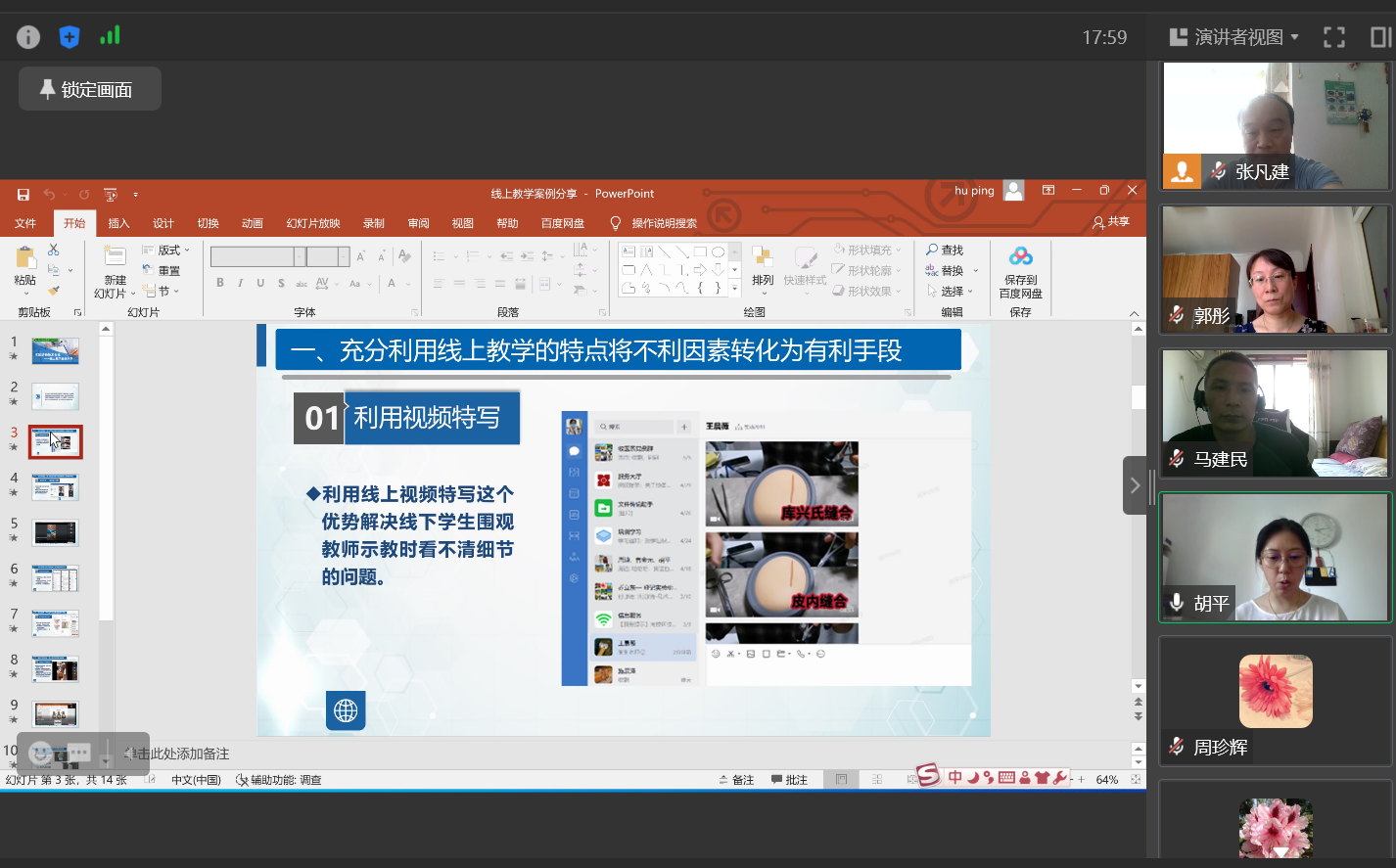Click the Paste clipboard icon
Viewport: 1396px width, 868px height.
pyautogui.click(x=25, y=258)
